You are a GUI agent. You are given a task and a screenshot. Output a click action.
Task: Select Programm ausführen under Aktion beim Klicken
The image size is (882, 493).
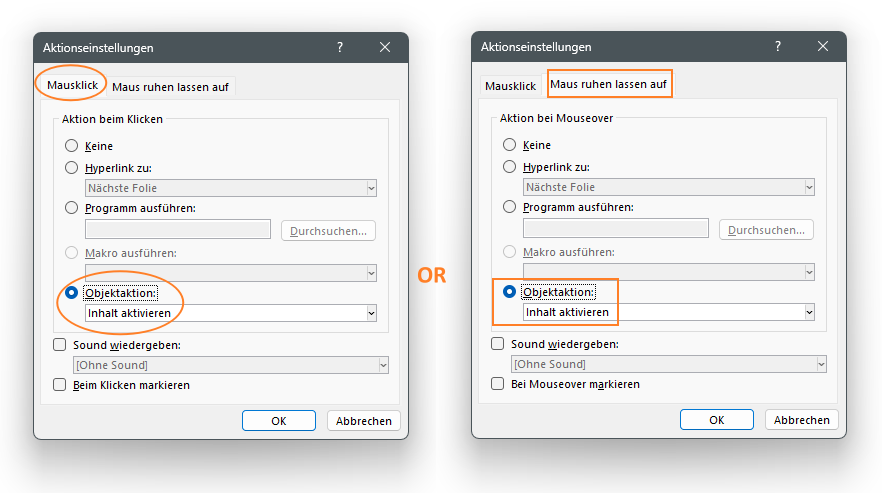click(72, 208)
